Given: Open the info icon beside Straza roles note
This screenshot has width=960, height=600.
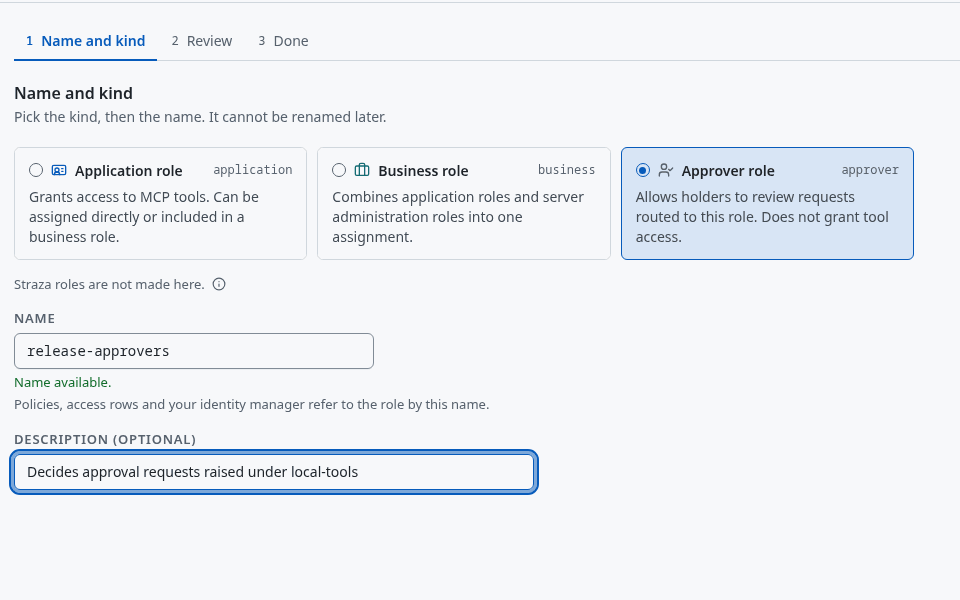Looking at the screenshot, I should (219, 284).
